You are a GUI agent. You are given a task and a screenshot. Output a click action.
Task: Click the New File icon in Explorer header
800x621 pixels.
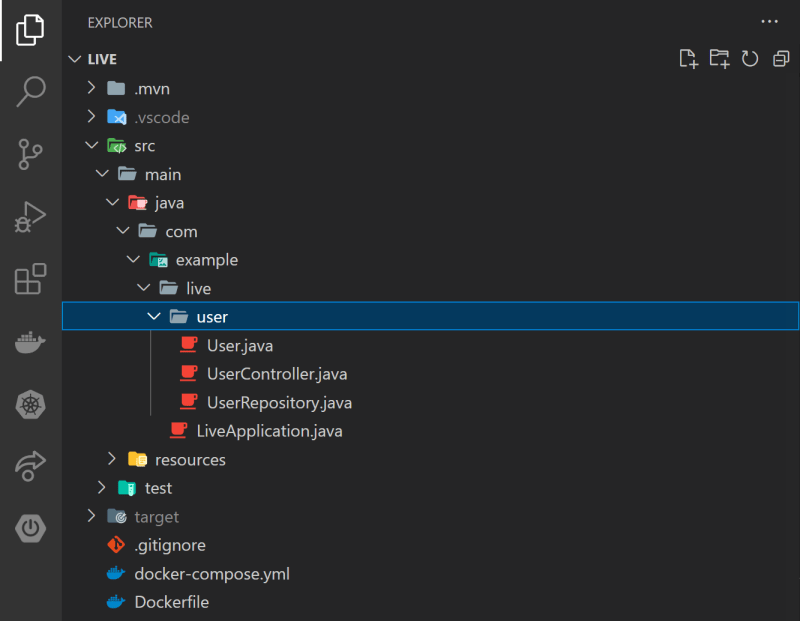pos(688,59)
